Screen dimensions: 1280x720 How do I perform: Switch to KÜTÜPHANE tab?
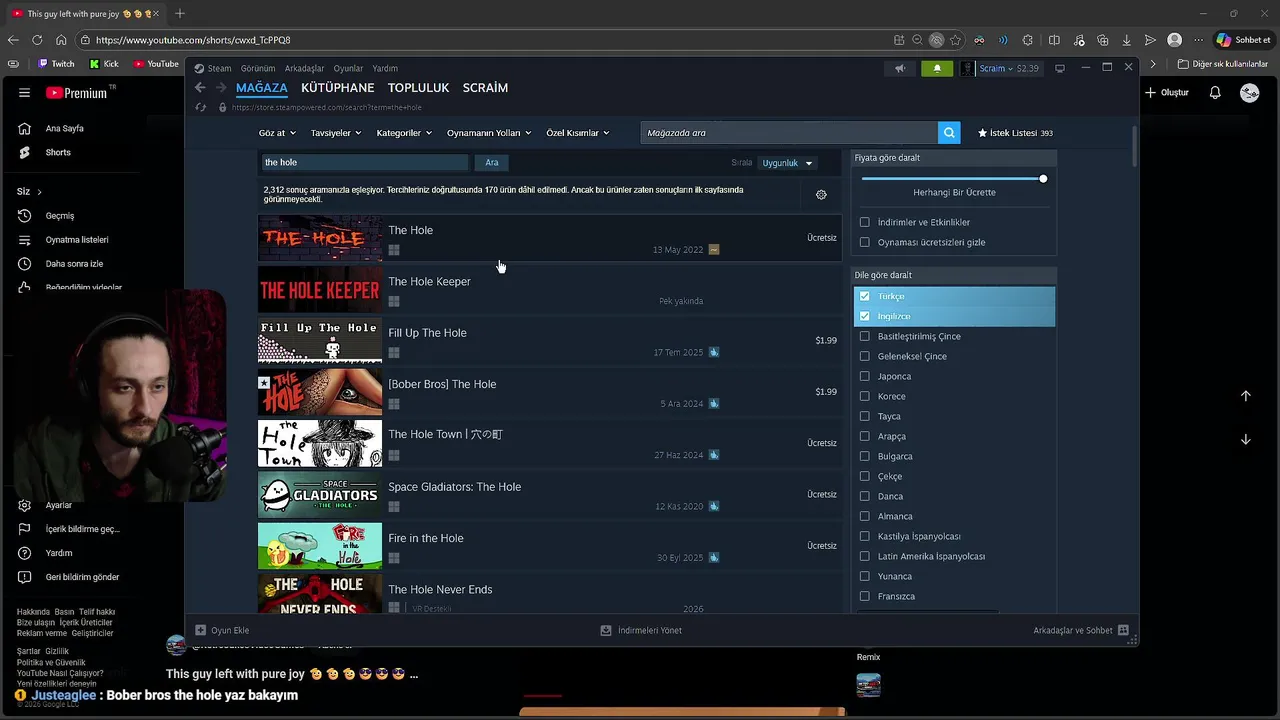(x=337, y=88)
